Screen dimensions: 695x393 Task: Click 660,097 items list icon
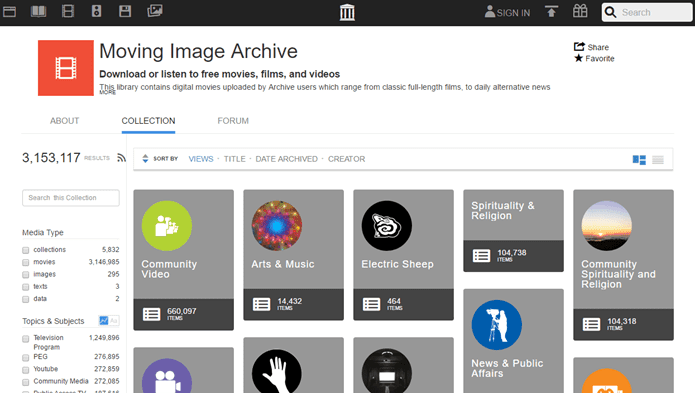click(151, 314)
